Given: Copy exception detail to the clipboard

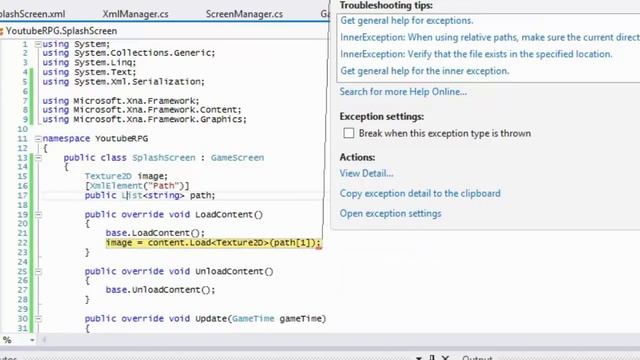Looking at the screenshot, I should coord(420,193).
